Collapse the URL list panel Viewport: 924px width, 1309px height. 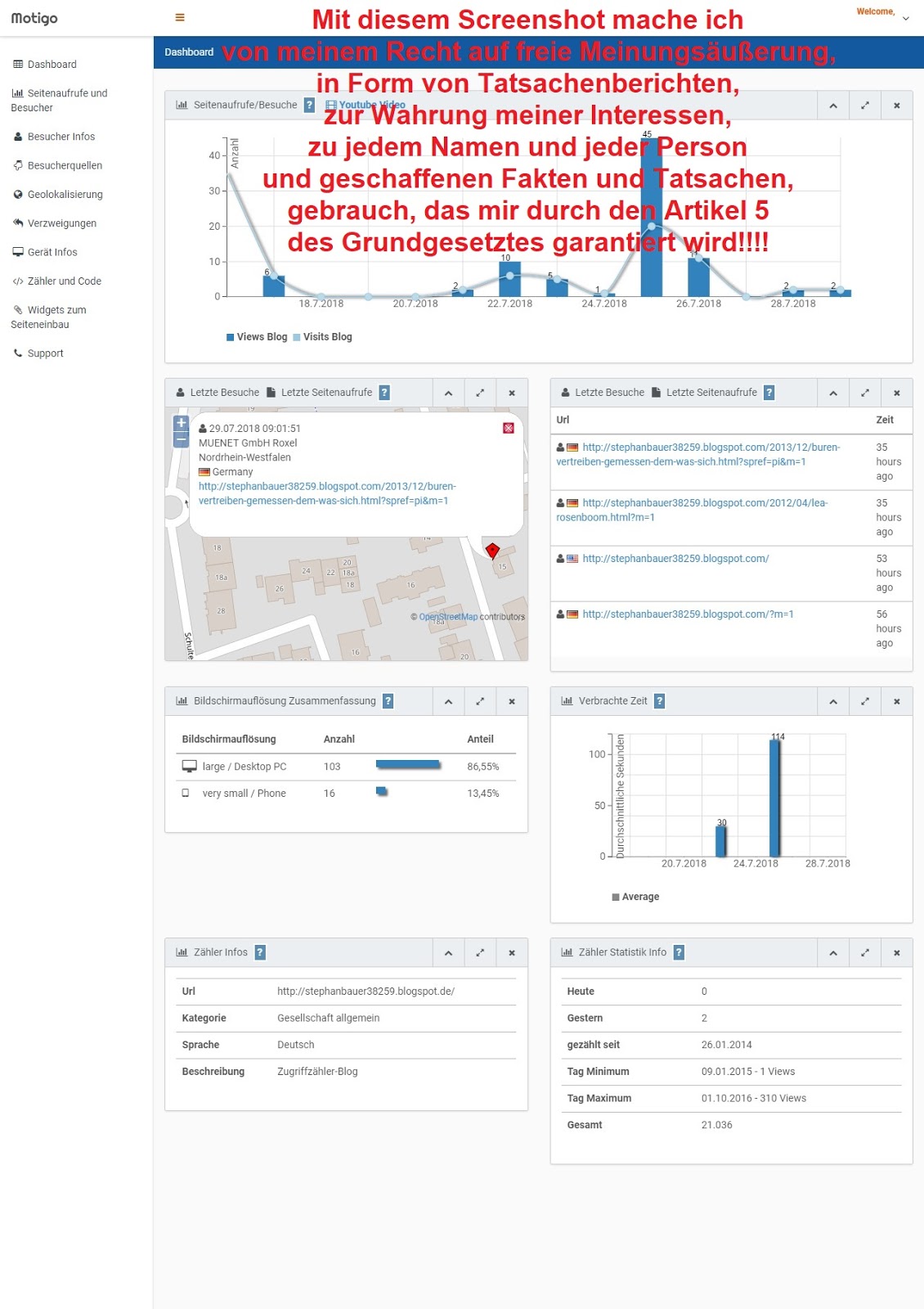pyautogui.click(x=833, y=393)
